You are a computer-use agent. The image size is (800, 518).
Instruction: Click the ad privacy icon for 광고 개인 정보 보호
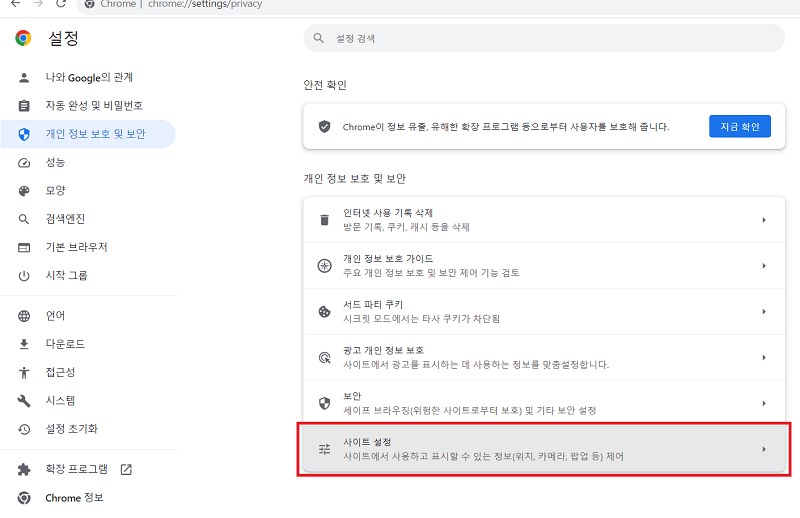pyautogui.click(x=324, y=357)
